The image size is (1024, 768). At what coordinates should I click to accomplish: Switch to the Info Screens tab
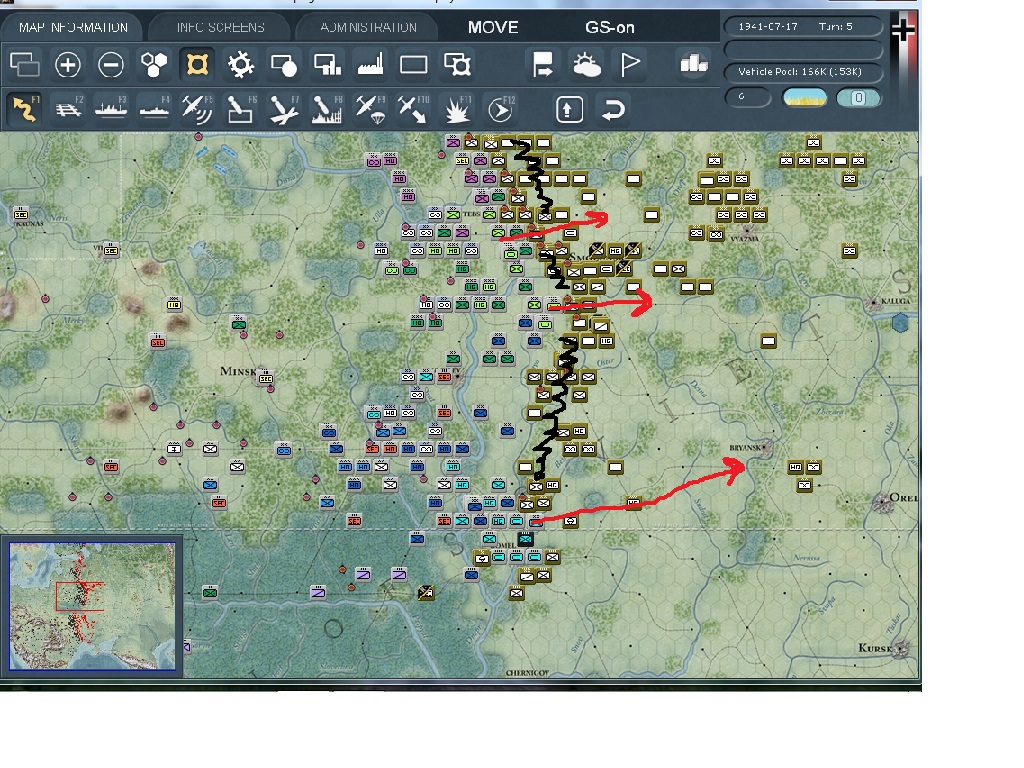point(220,27)
